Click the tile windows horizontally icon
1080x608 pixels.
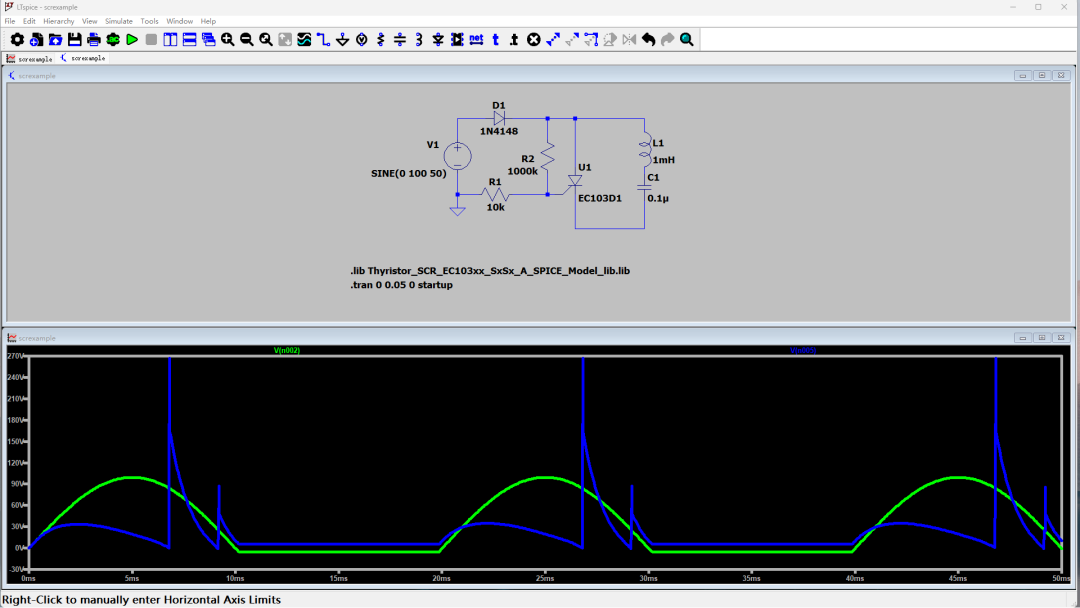point(190,40)
